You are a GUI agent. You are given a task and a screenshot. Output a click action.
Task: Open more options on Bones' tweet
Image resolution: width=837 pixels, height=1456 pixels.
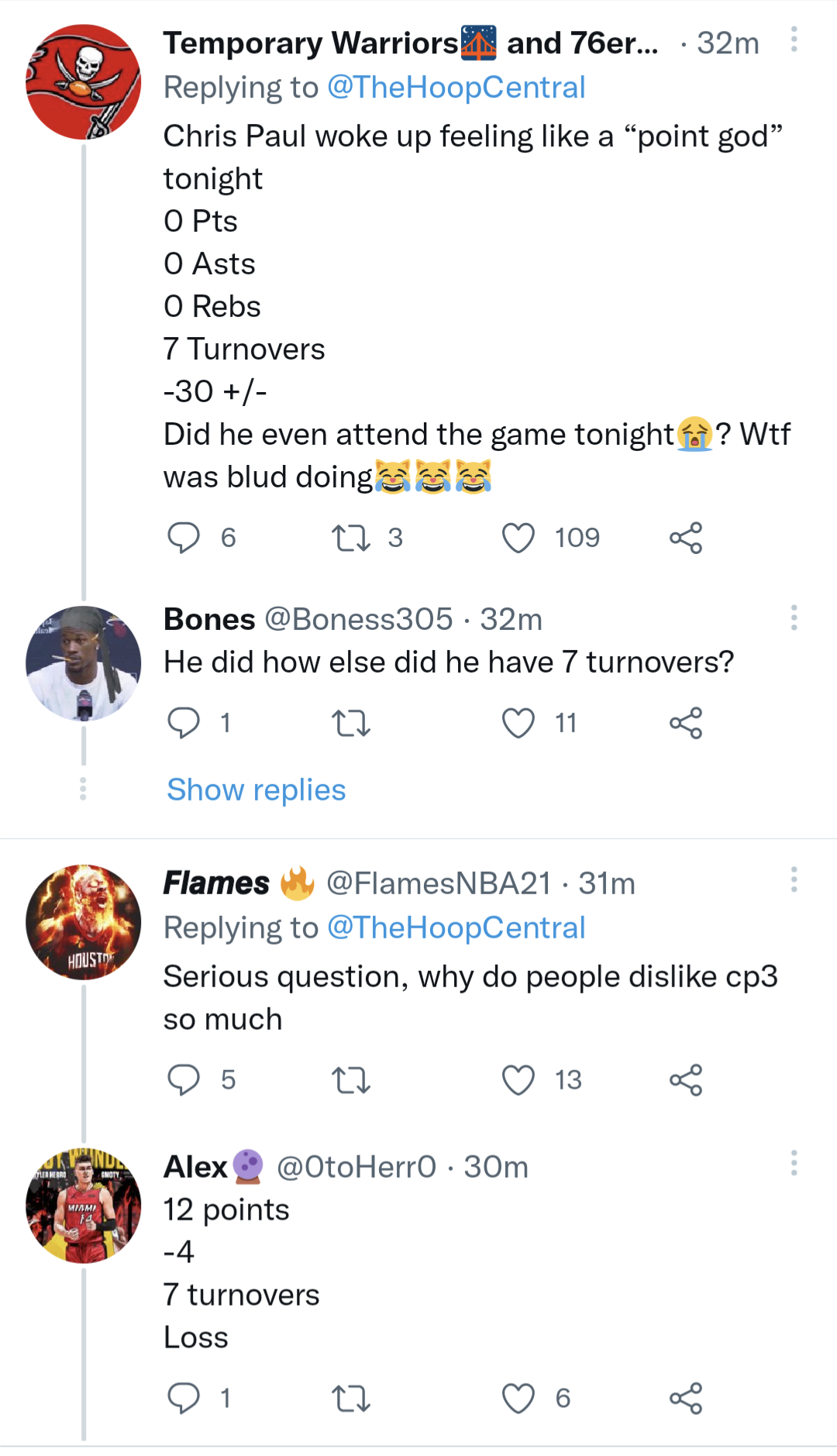[794, 618]
